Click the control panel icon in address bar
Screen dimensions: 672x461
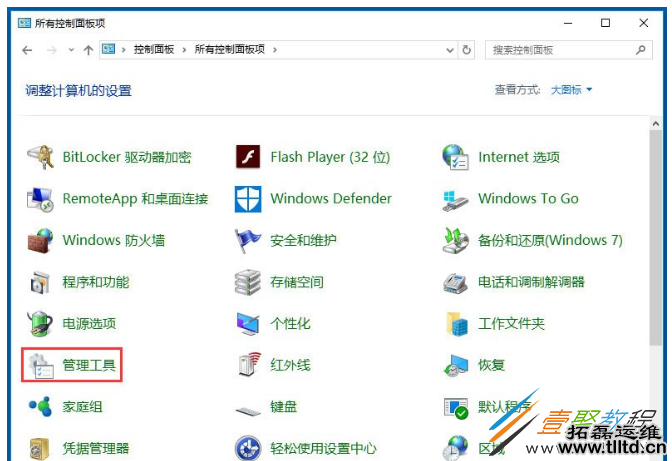tap(108, 49)
